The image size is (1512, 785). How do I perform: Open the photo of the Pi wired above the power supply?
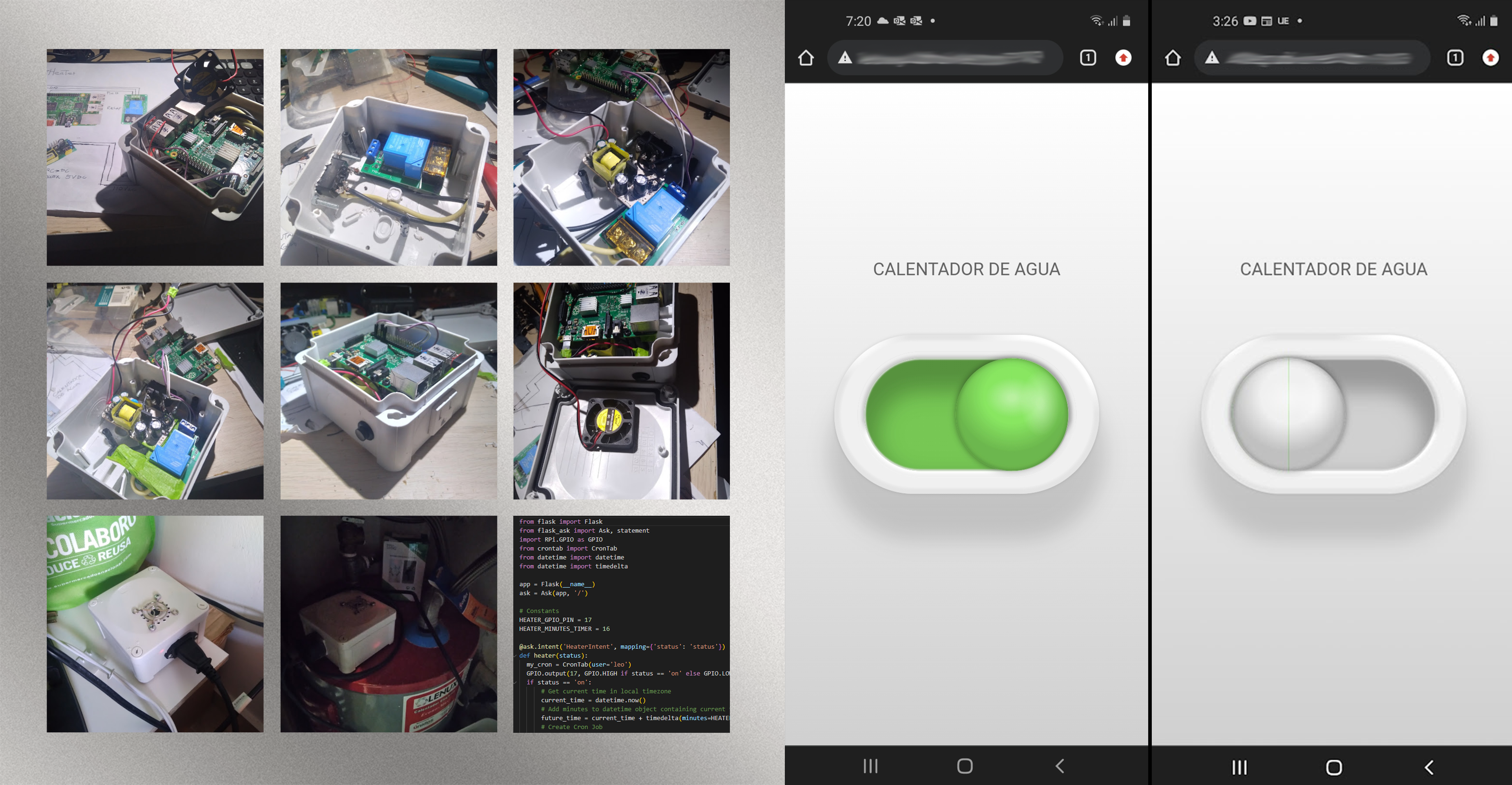click(x=622, y=157)
